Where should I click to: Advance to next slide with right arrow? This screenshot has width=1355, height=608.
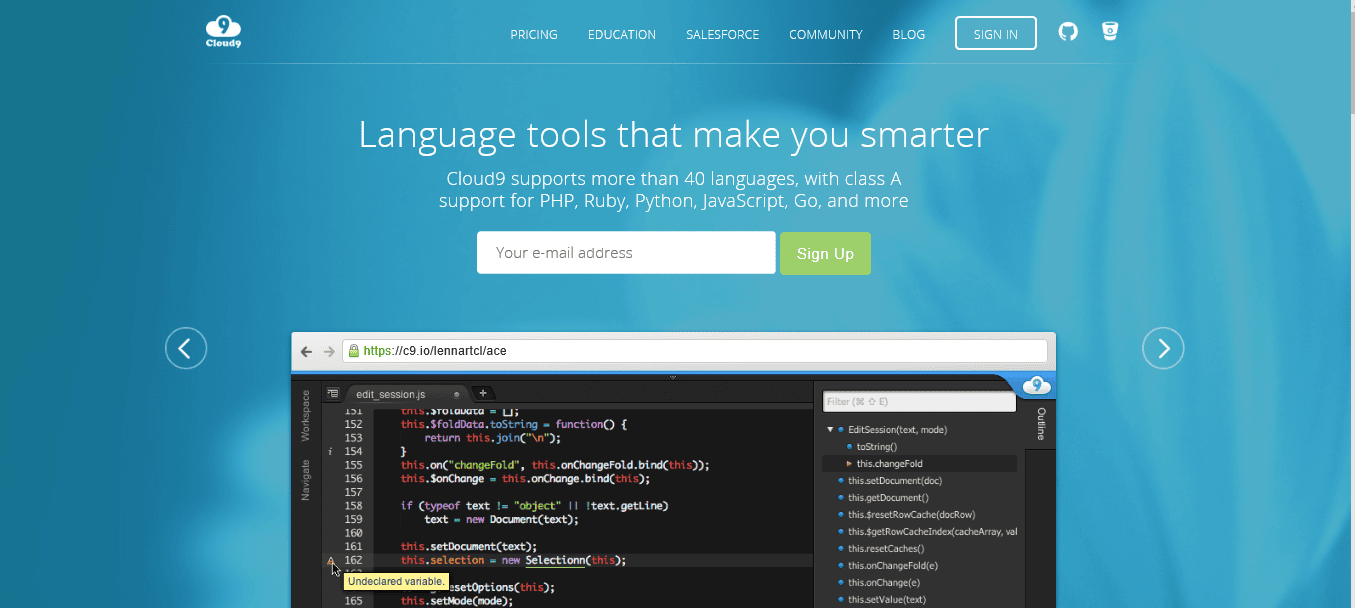(1163, 348)
